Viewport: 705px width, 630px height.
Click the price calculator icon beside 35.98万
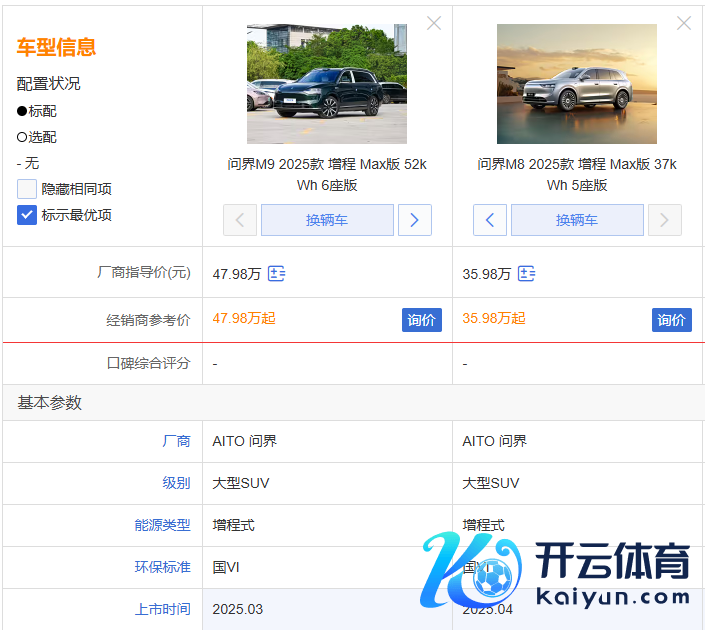(x=527, y=274)
